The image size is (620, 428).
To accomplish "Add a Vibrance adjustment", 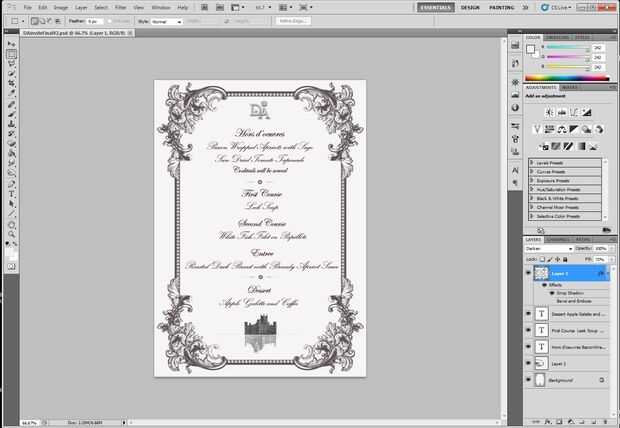I will pos(537,129).
